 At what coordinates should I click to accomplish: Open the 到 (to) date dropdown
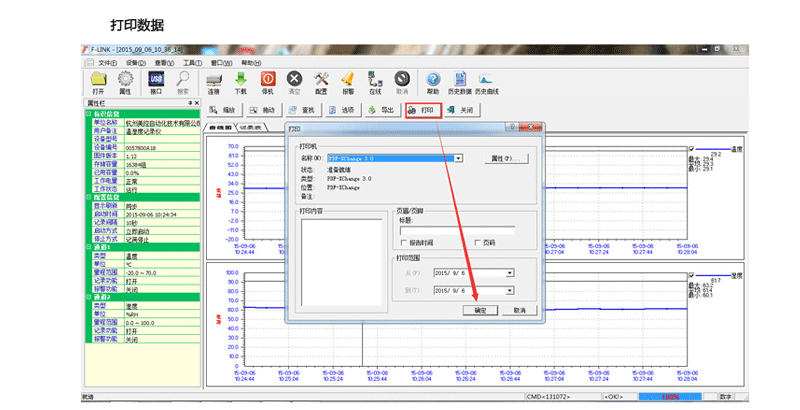[x=509, y=290]
